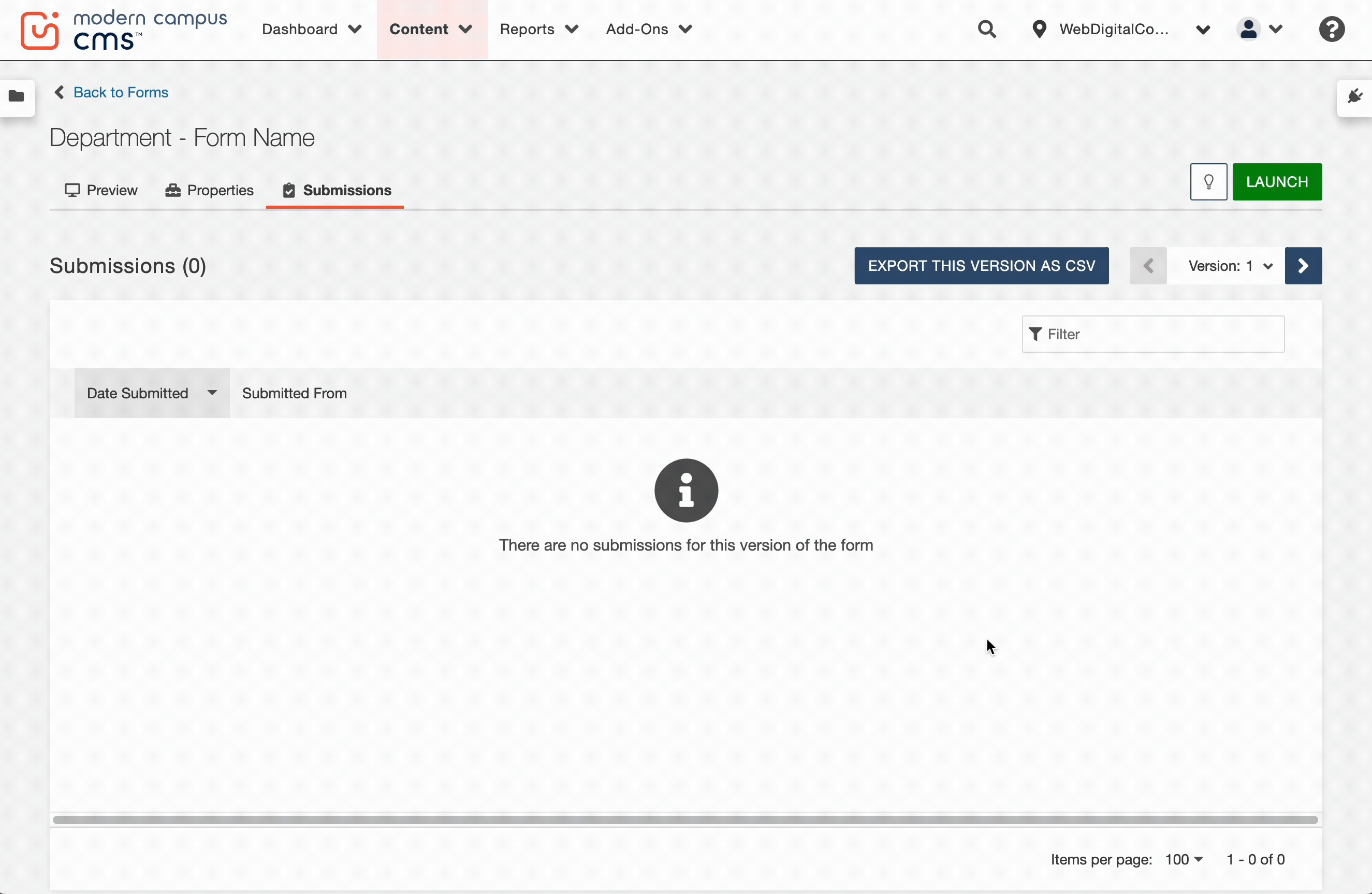This screenshot has height=894, width=1372.
Task: Open the Reports menu
Action: (x=538, y=30)
